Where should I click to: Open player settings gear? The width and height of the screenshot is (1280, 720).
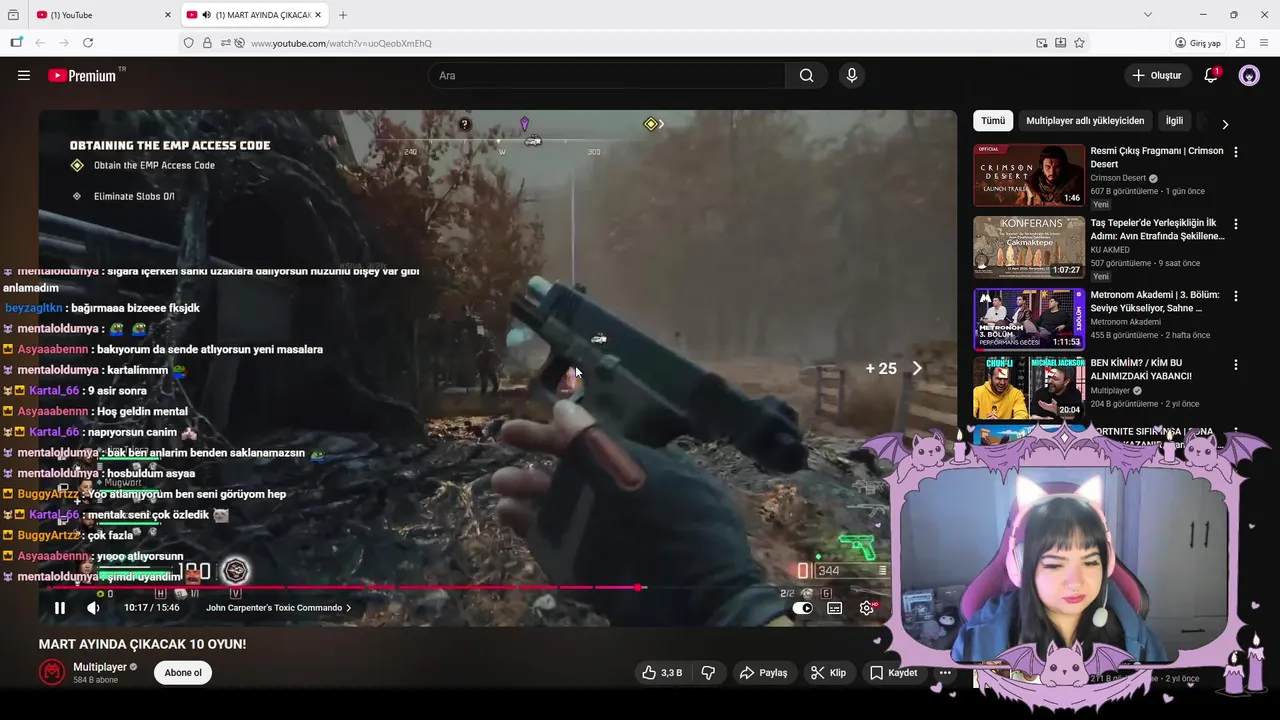[x=867, y=608]
